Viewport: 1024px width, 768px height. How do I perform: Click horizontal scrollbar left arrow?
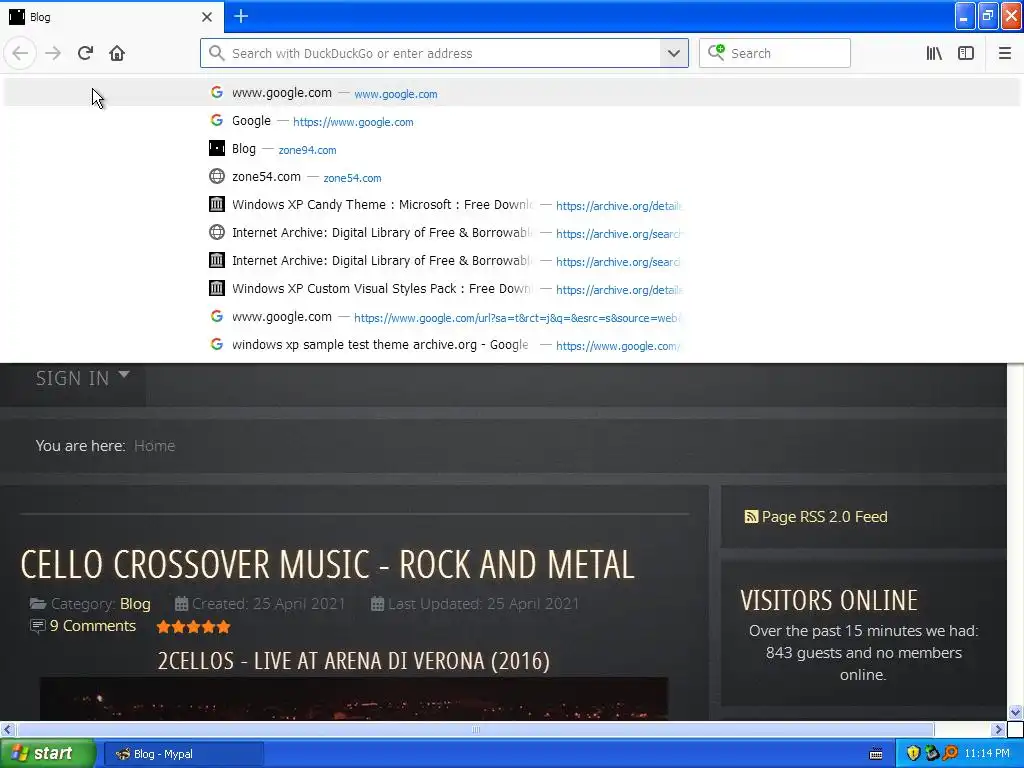pyautogui.click(x=7, y=729)
